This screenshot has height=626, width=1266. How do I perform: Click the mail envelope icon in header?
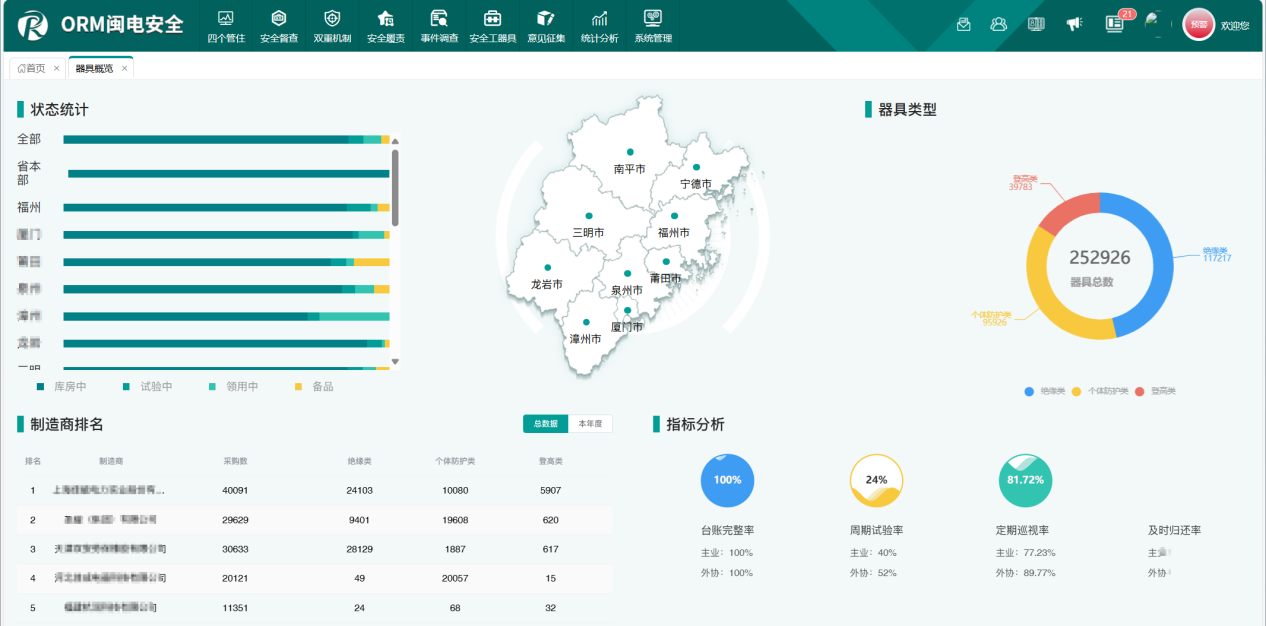pyautogui.click(x=964, y=24)
